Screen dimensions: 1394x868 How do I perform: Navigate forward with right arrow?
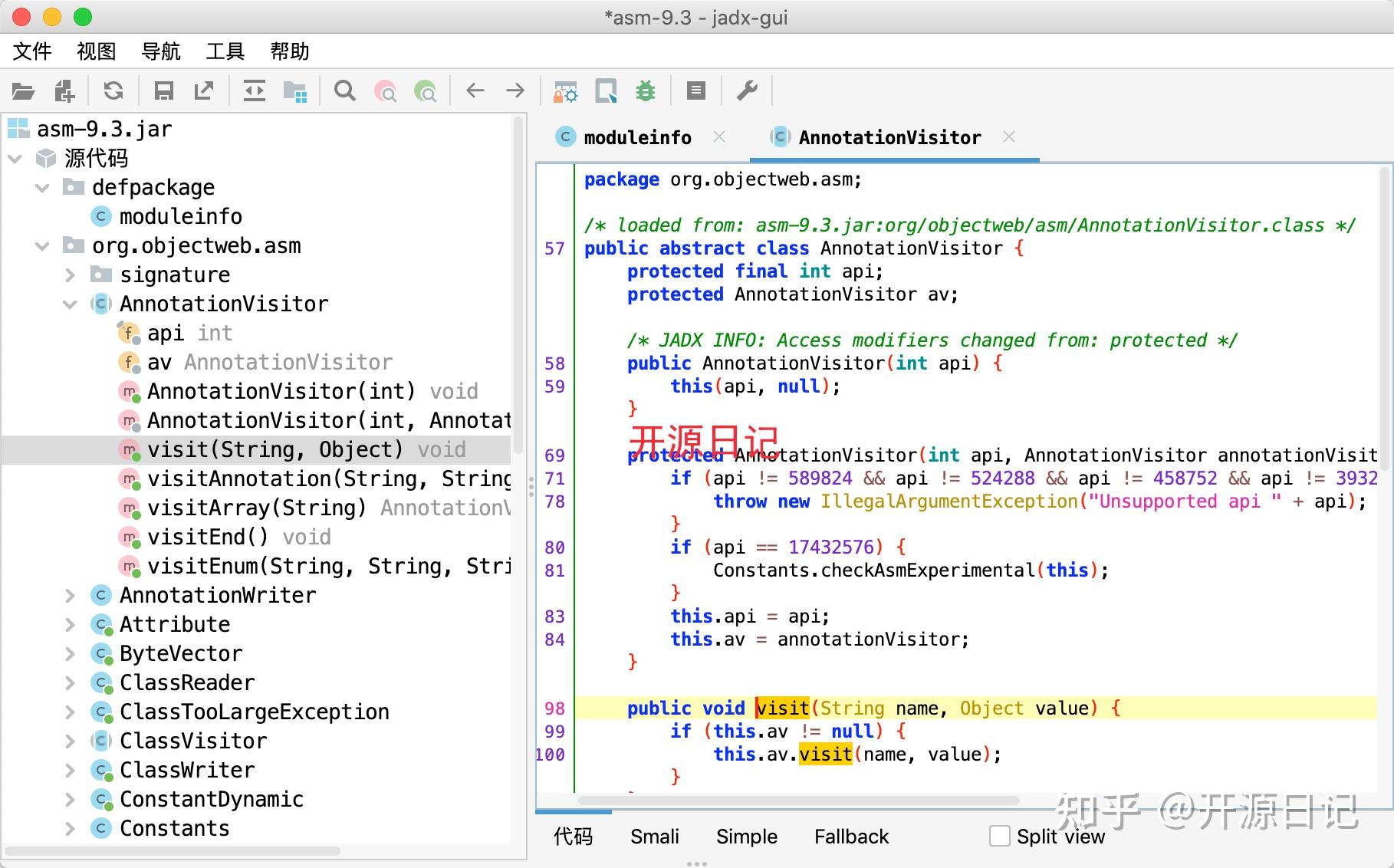point(515,91)
